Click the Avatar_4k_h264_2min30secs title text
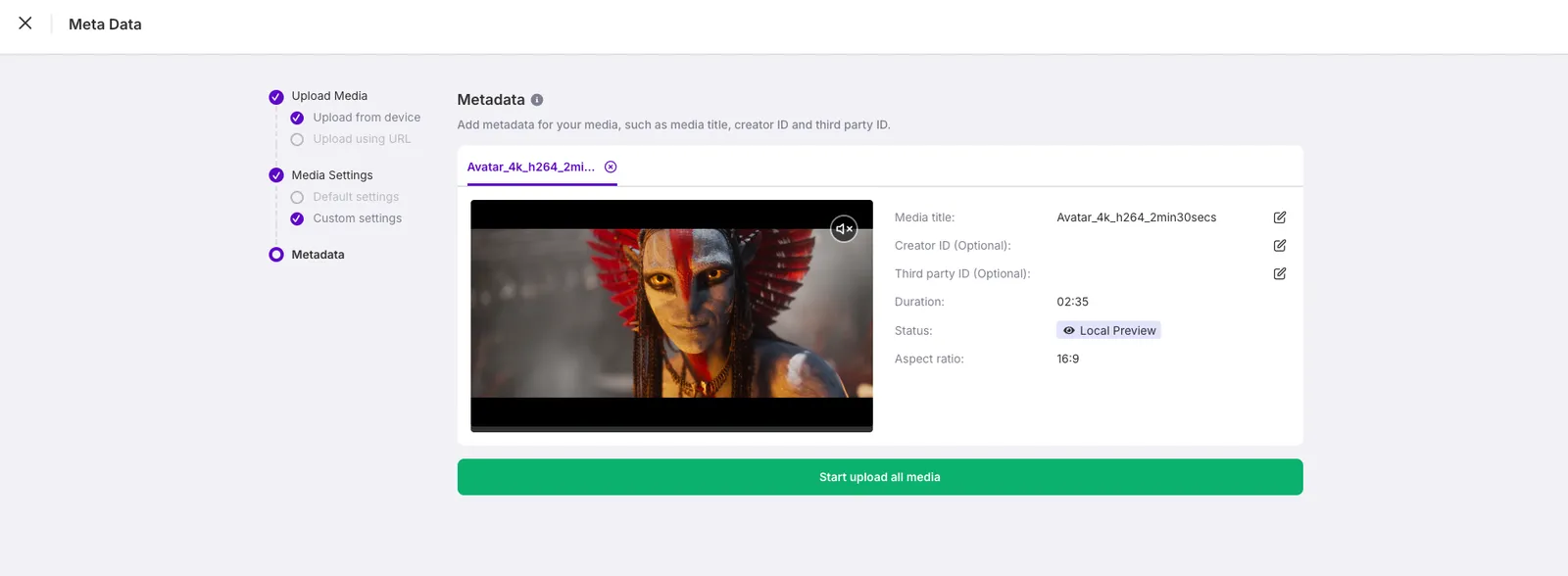Image resolution: width=1568 pixels, height=576 pixels. [x=1136, y=217]
